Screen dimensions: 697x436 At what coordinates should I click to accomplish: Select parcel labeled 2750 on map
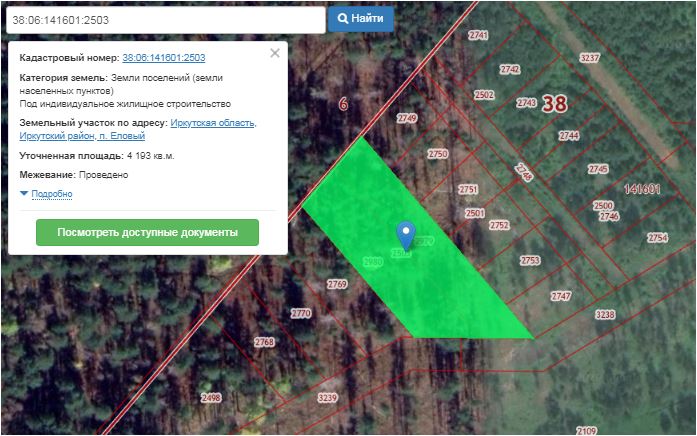pos(438,154)
